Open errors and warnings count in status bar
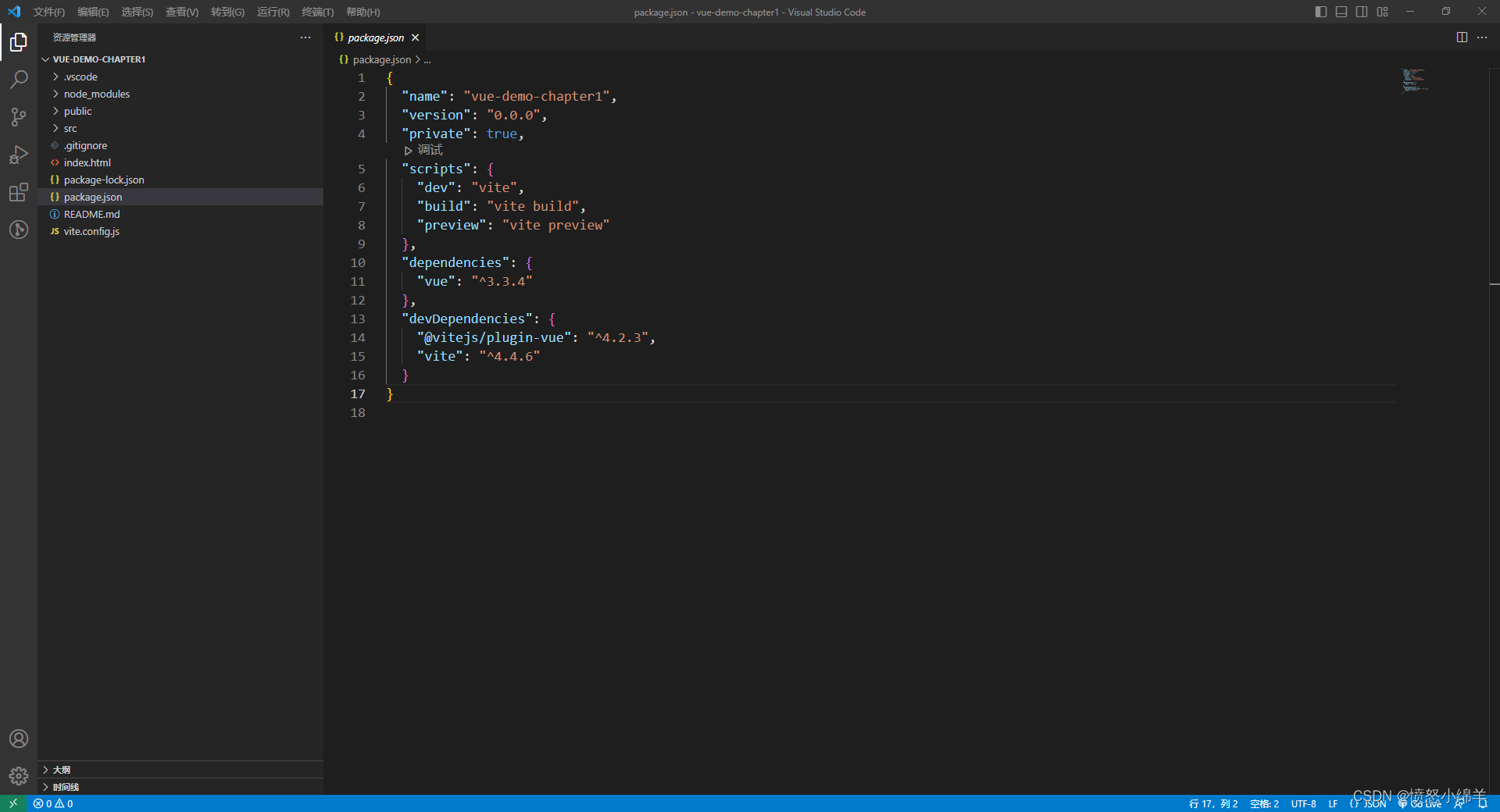Viewport: 1500px width, 812px height. point(53,803)
